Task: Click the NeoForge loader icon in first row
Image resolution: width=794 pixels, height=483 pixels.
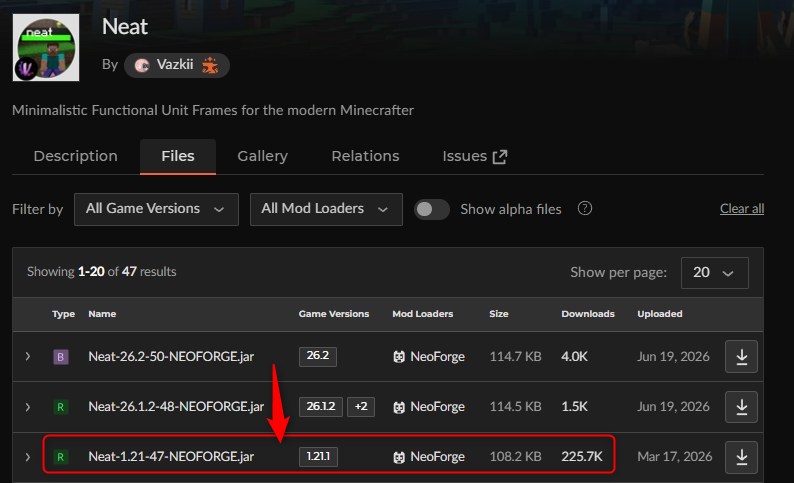Action: [399, 357]
